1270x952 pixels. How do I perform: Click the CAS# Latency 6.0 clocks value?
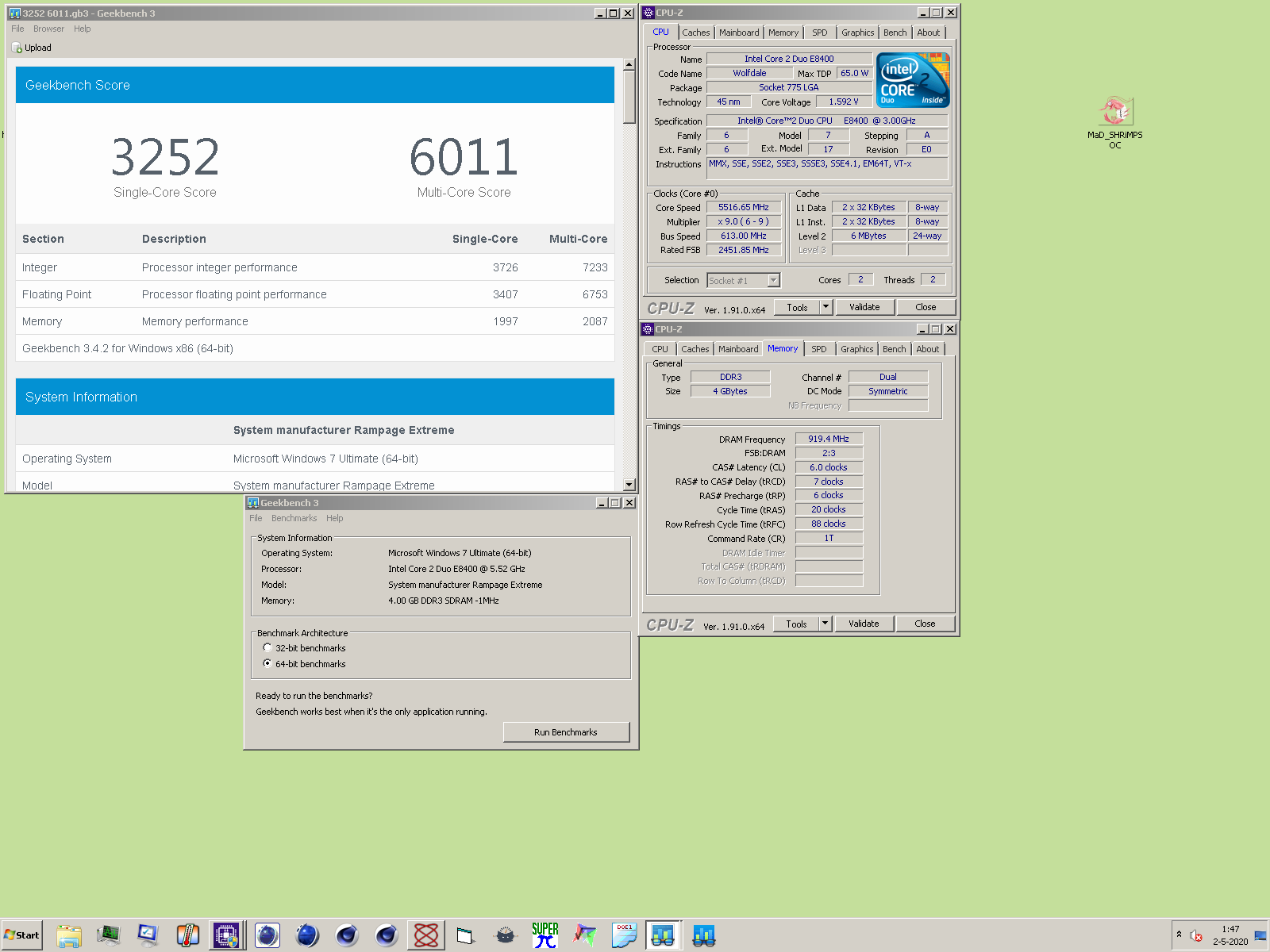tap(829, 467)
